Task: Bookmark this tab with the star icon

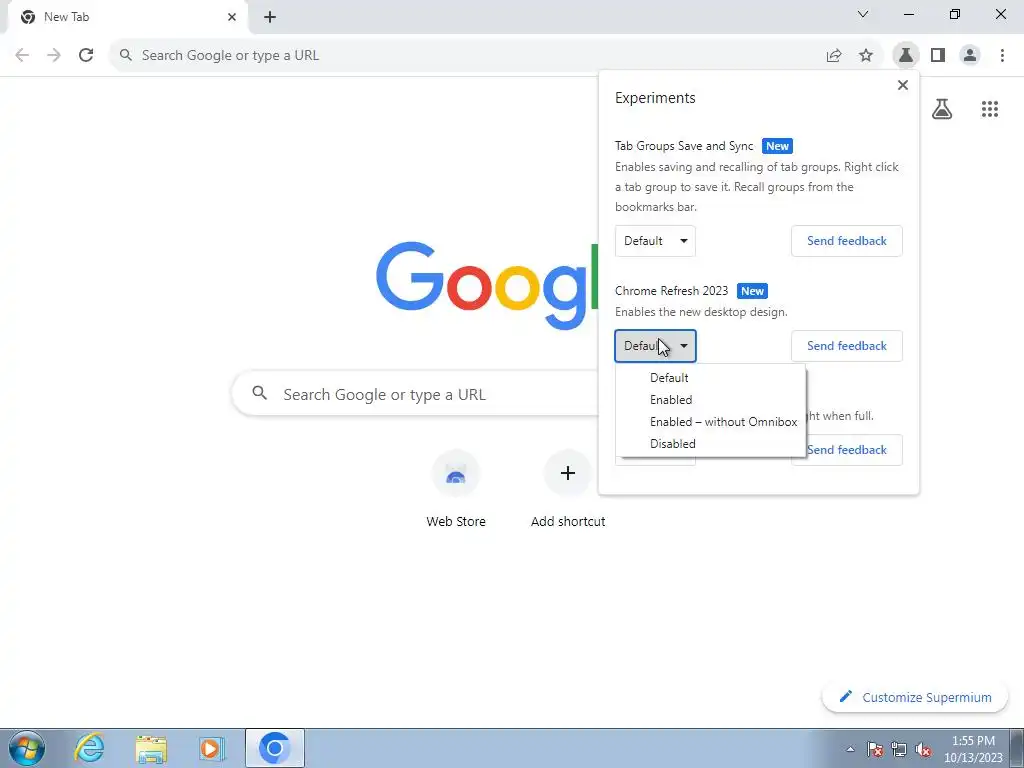Action: [x=866, y=56]
